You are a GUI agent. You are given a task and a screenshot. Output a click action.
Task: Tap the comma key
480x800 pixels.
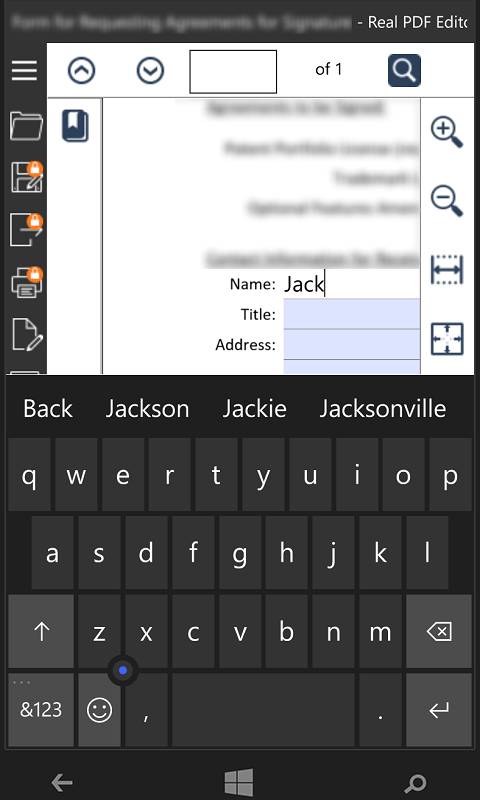[146, 710]
